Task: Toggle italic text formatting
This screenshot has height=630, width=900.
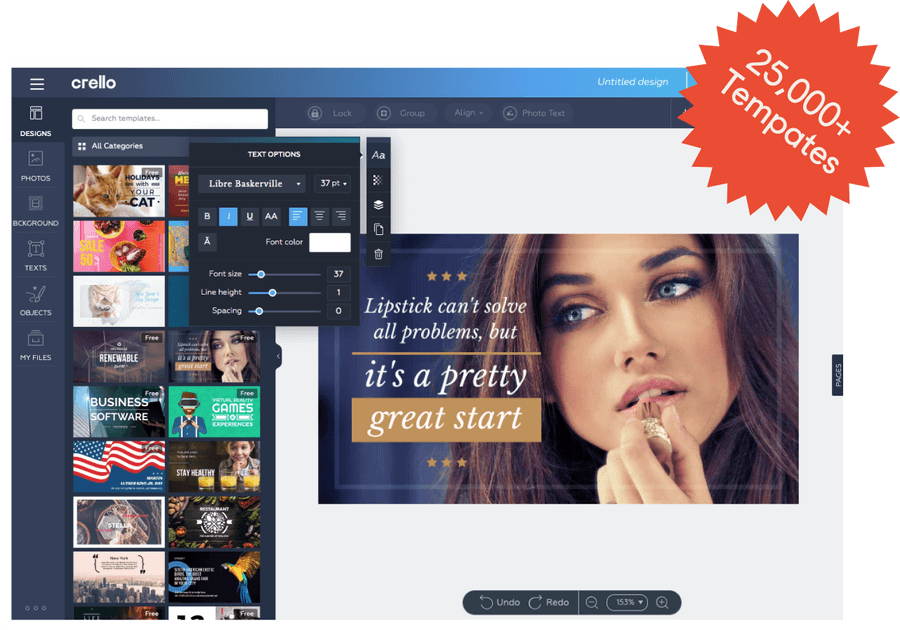Action: [228, 216]
